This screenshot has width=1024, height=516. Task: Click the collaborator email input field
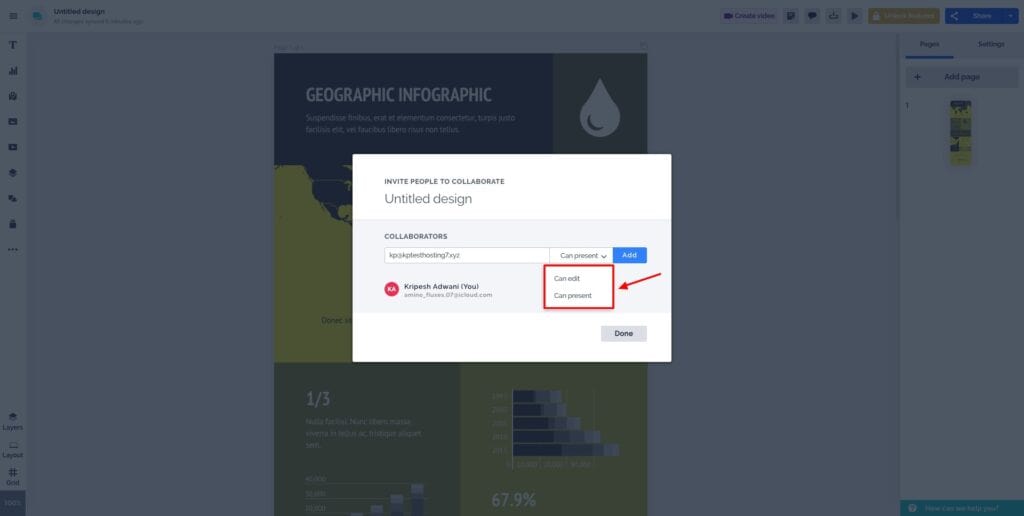point(466,256)
